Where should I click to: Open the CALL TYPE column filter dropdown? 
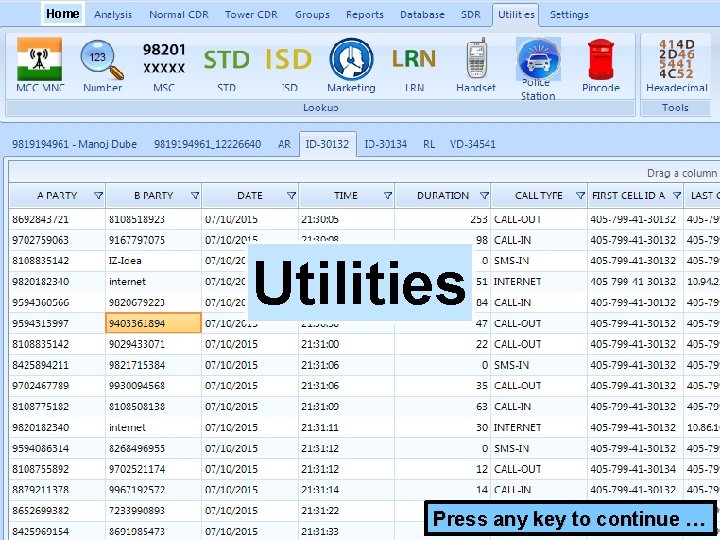tap(580, 196)
